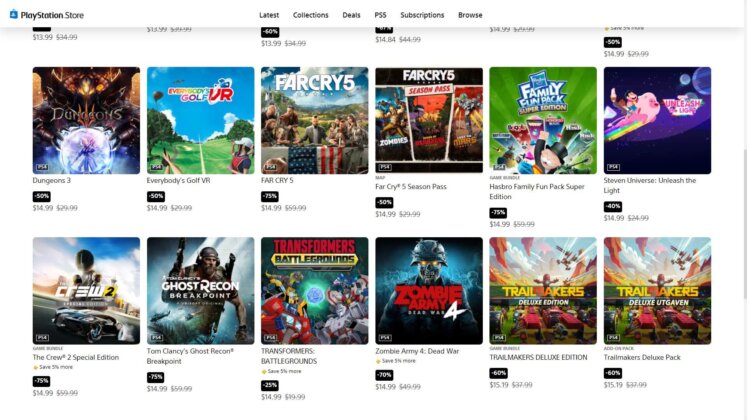Open the PS5 navigation item

380,15
